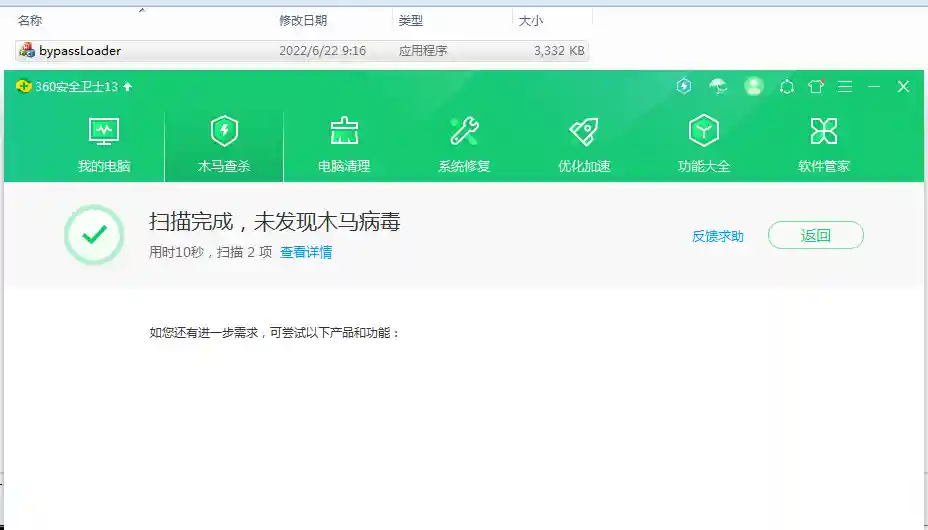Switch to 木马查杀 tab
The width and height of the screenshot is (928, 530).
[x=224, y=146]
